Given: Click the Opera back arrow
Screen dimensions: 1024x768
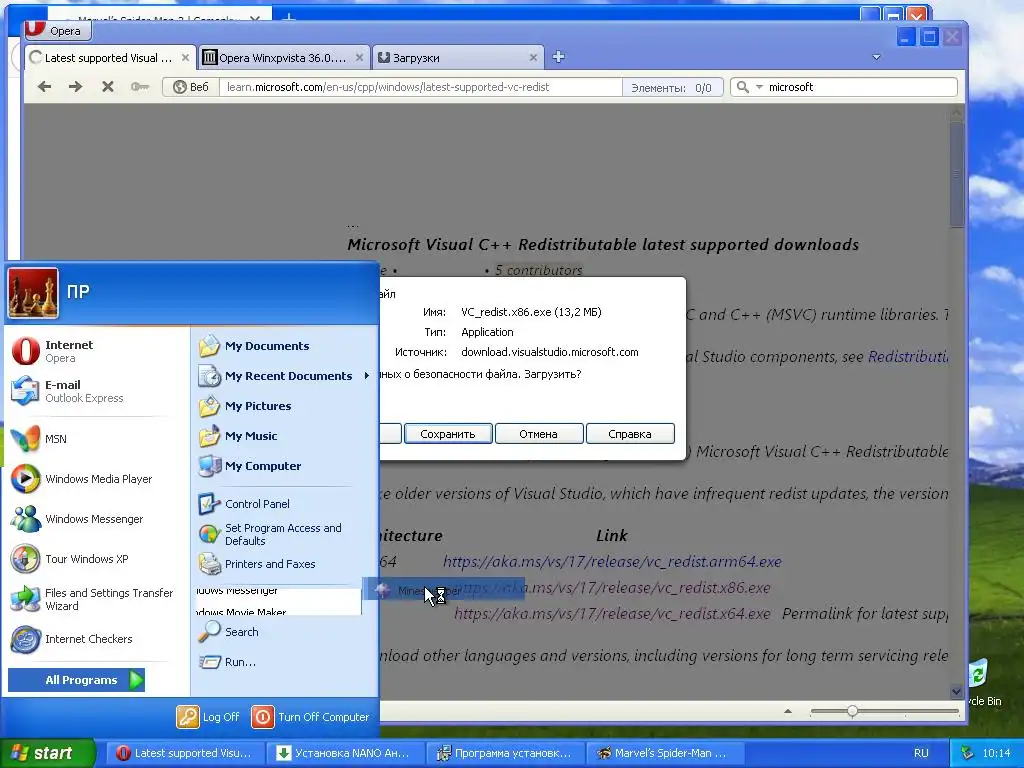Looking at the screenshot, I should (x=44, y=87).
